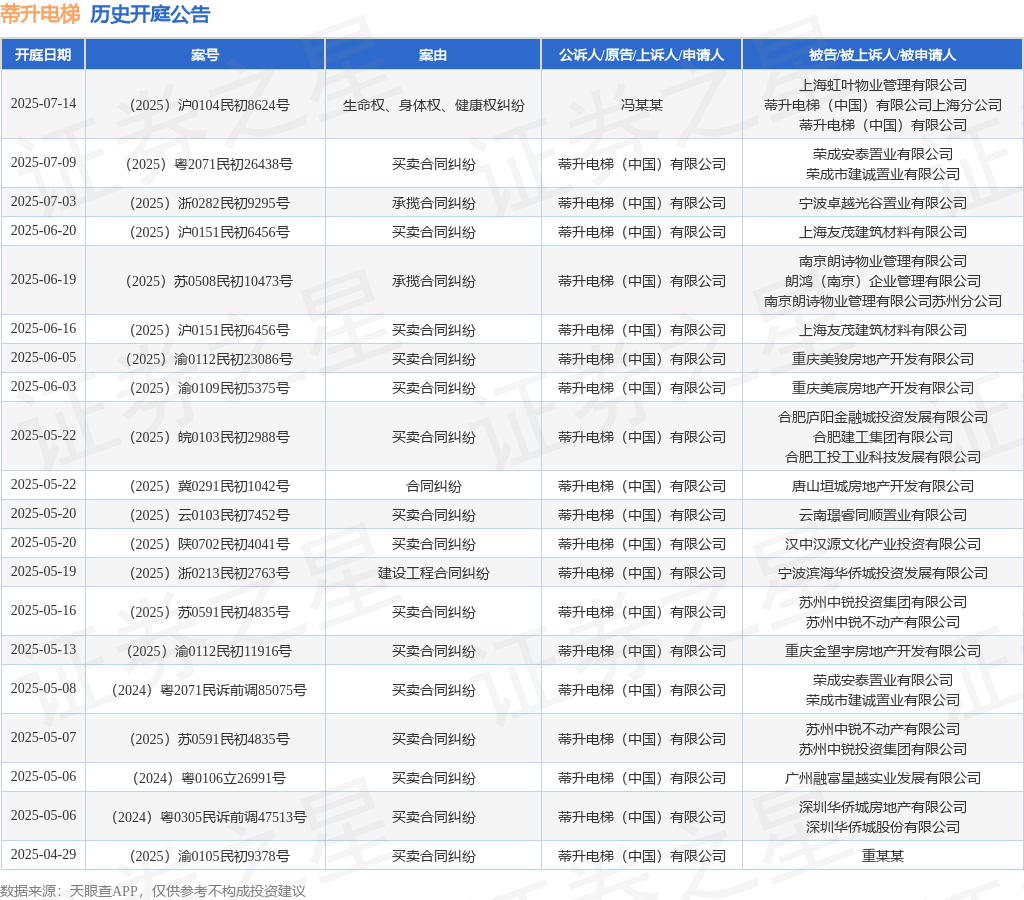Click 蒂升电梯（中国）有限公司上海分公司 text
This screenshot has height=900, width=1024.
(x=883, y=105)
